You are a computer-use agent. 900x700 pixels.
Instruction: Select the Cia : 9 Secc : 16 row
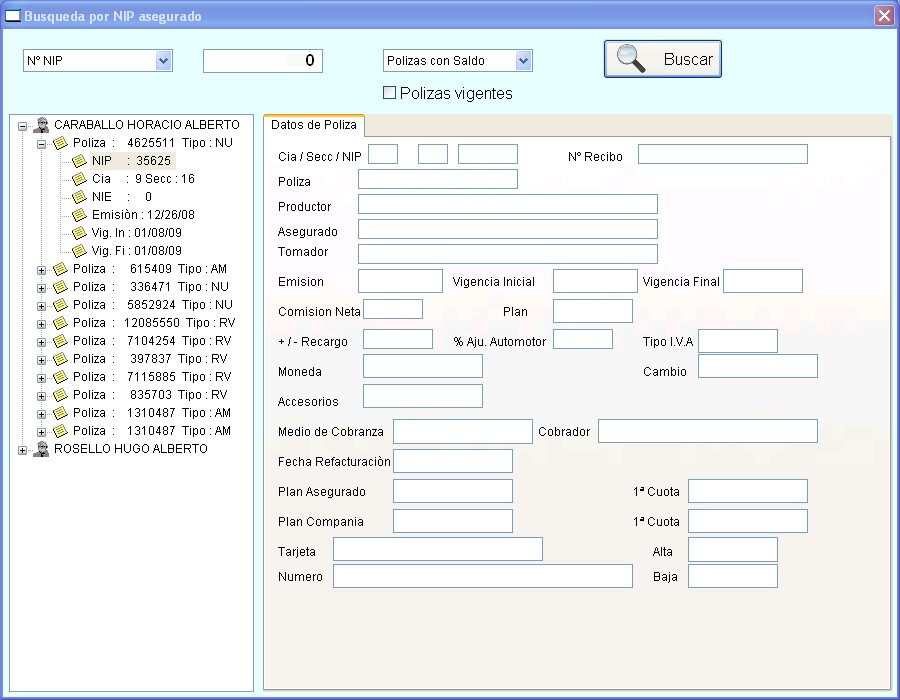tap(143, 179)
